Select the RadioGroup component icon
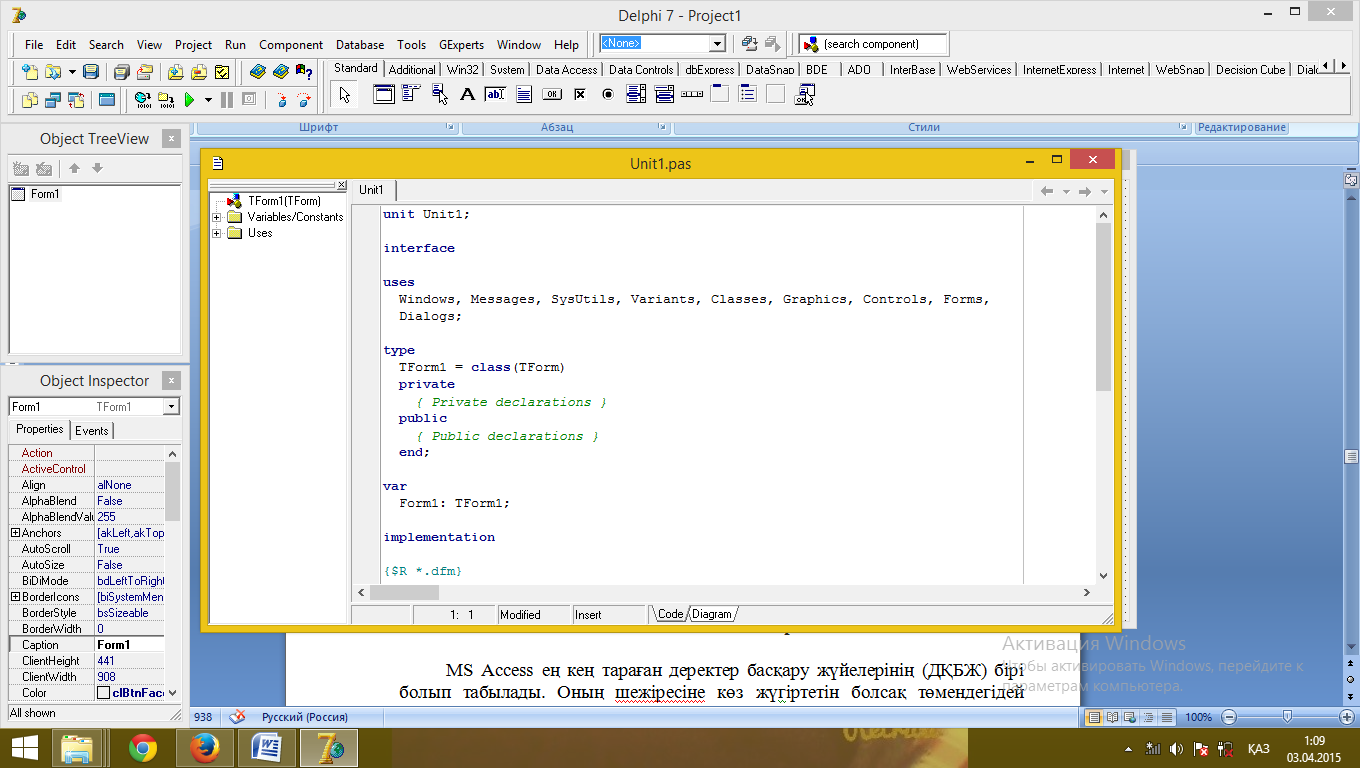 click(747, 95)
